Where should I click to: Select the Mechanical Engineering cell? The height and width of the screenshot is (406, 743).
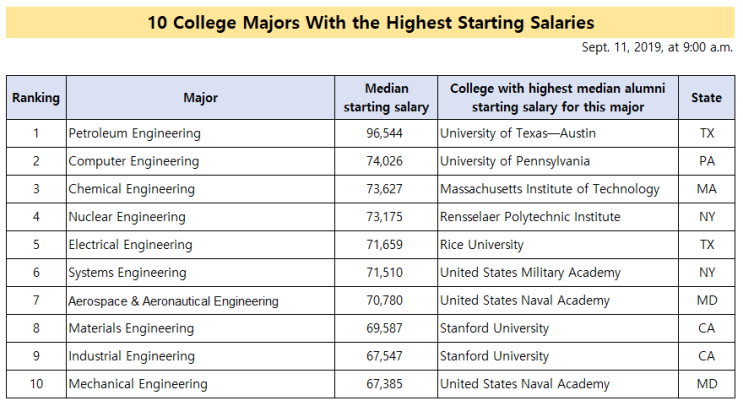pyautogui.click(x=200, y=384)
